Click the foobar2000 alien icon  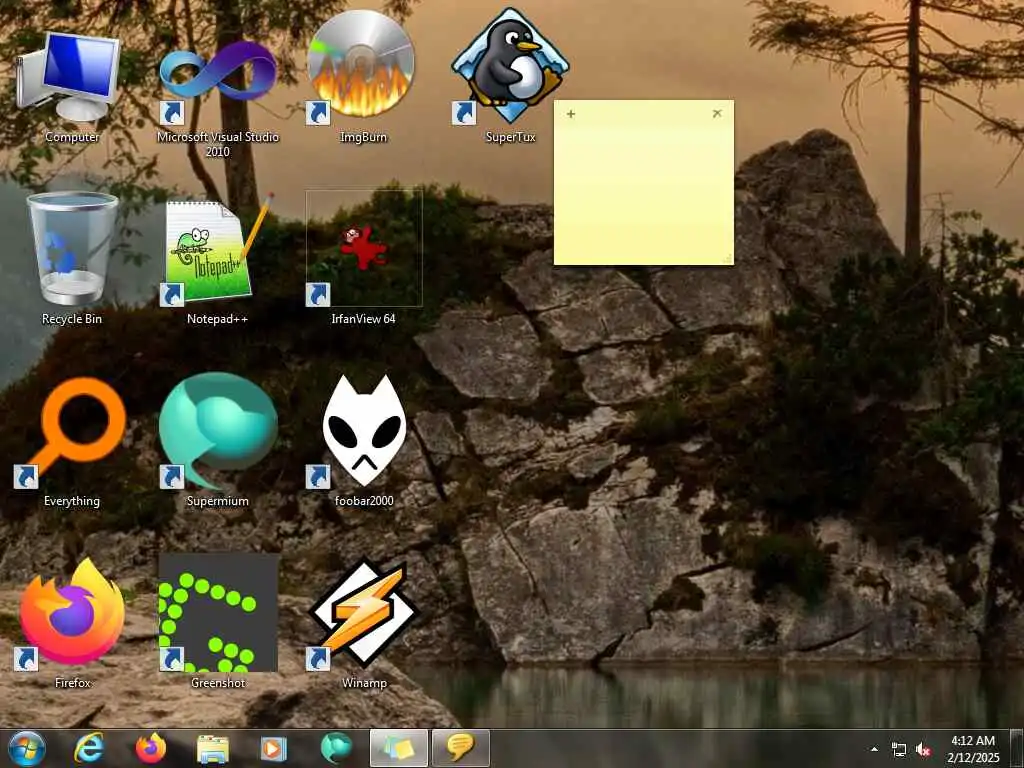(x=364, y=430)
